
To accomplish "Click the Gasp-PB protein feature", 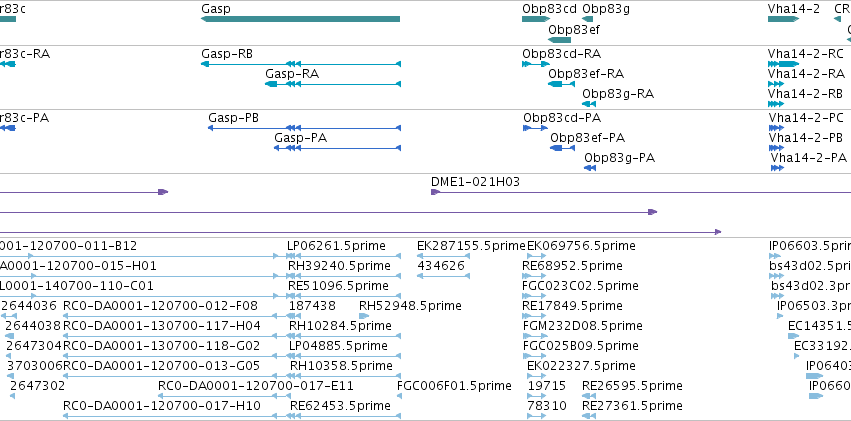I will click(x=304, y=128).
